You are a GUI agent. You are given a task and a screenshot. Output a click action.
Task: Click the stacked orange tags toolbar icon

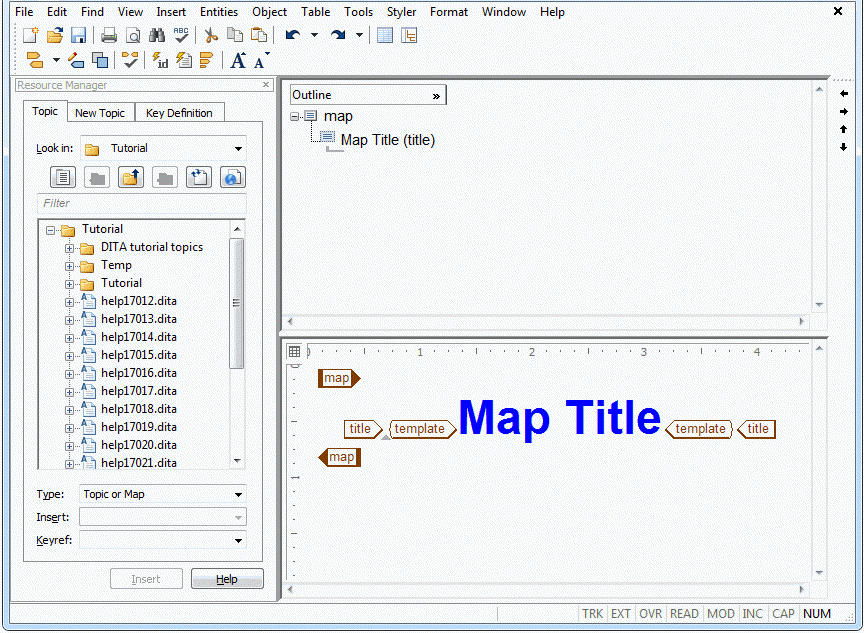coord(207,60)
